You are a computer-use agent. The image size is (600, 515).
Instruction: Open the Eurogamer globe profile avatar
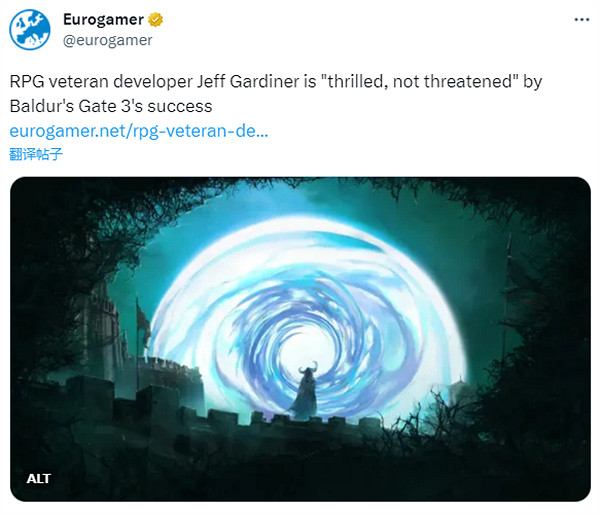tap(30, 29)
